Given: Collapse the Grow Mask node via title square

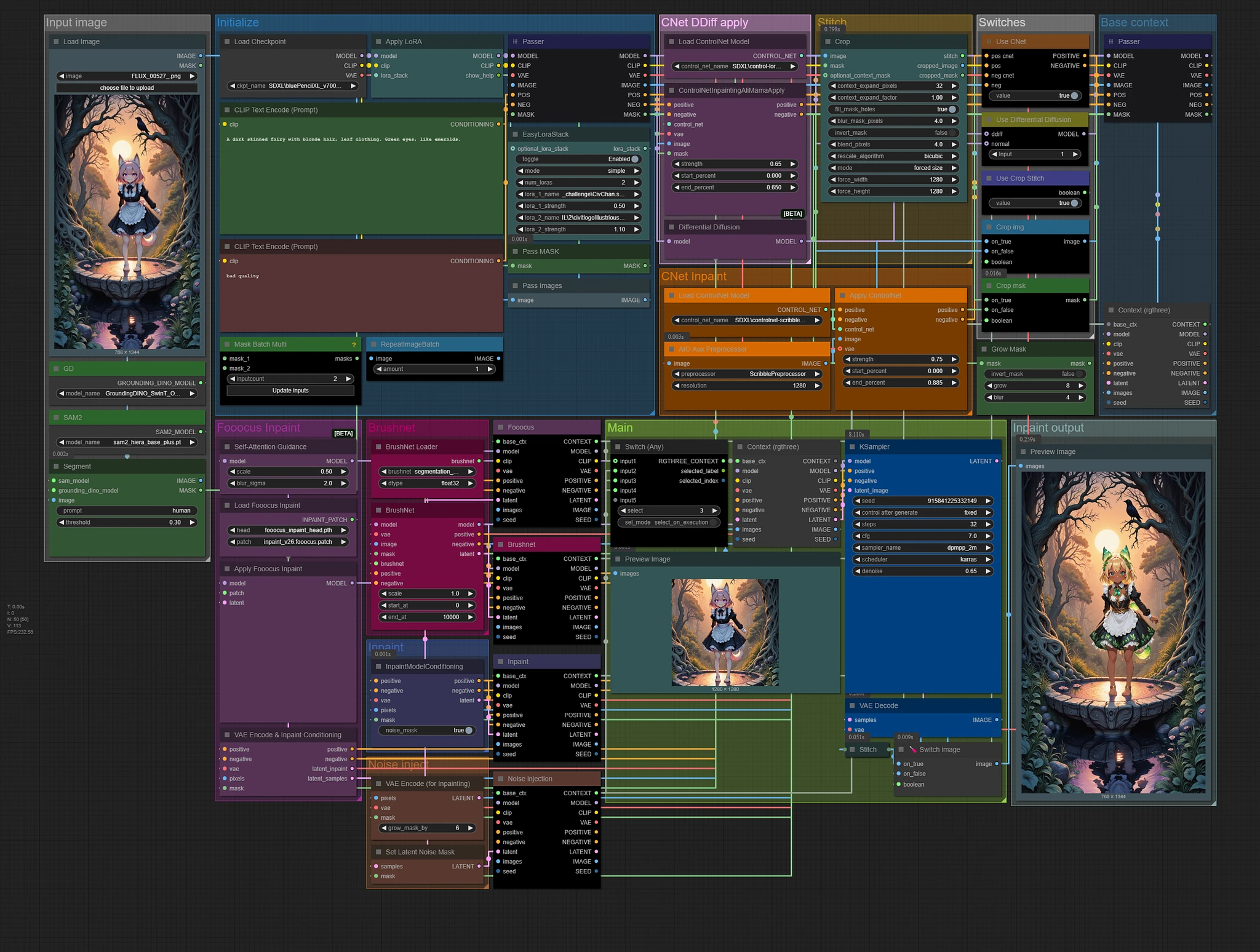Looking at the screenshot, I should [x=984, y=349].
